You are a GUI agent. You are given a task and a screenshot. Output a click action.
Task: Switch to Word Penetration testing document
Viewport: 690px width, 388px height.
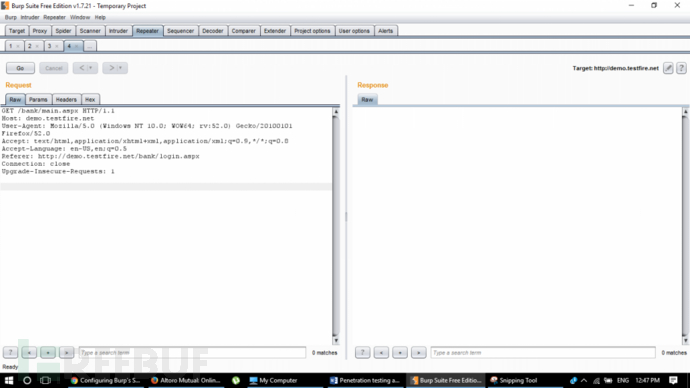[x=365, y=380]
